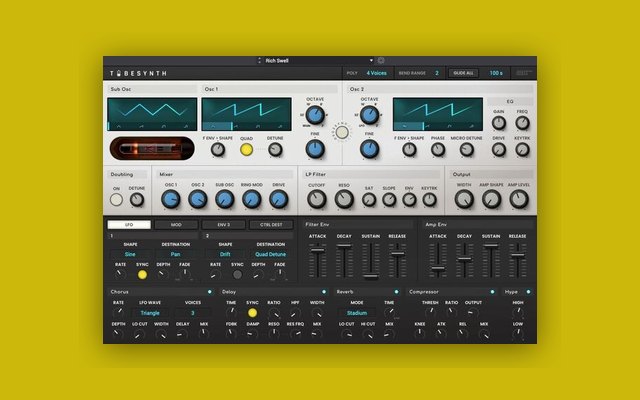
Task: Click the Mixer SUB OSC knob
Action: click(x=224, y=200)
